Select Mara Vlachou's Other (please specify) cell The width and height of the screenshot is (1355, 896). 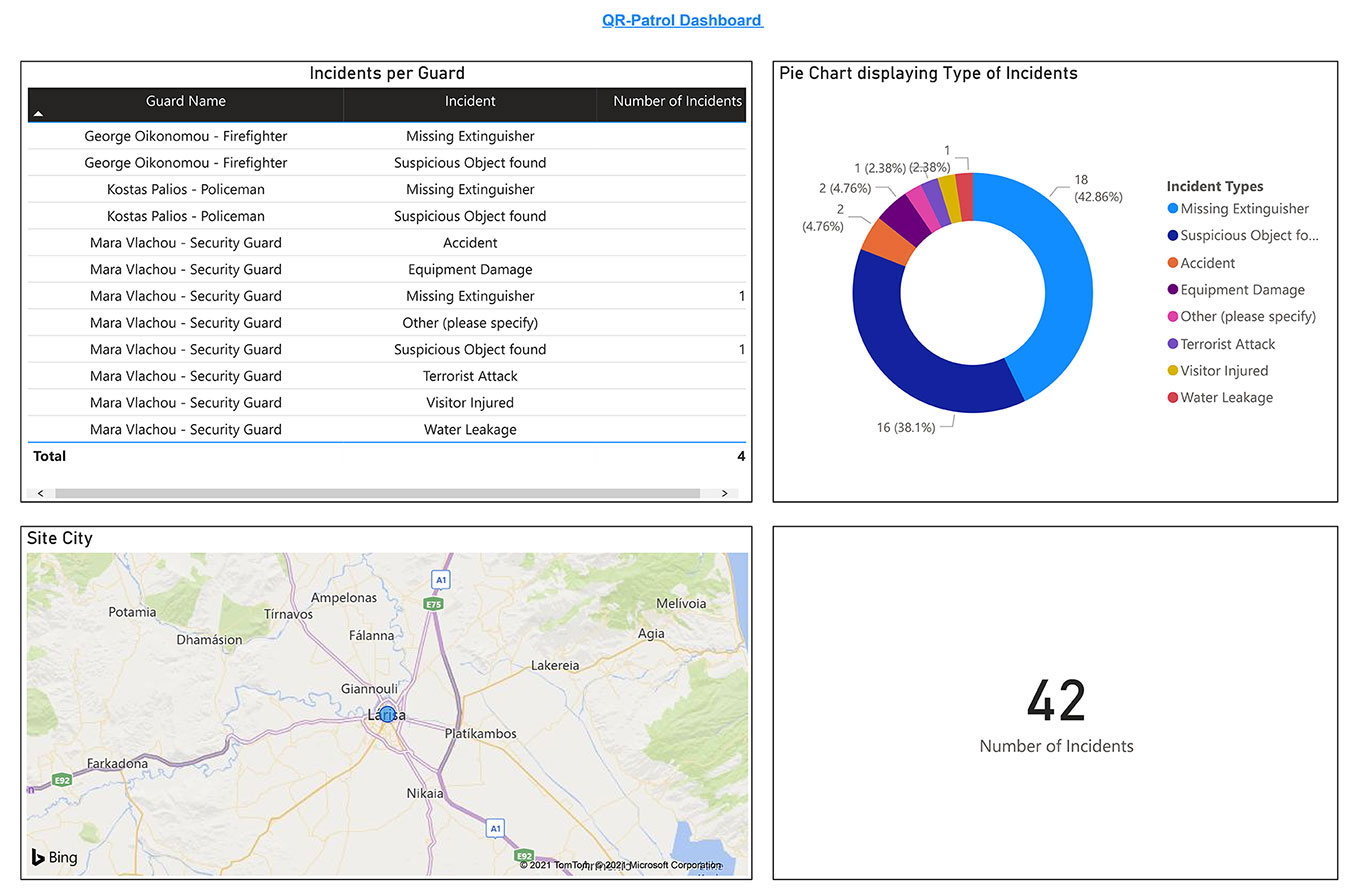[x=470, y=323]
